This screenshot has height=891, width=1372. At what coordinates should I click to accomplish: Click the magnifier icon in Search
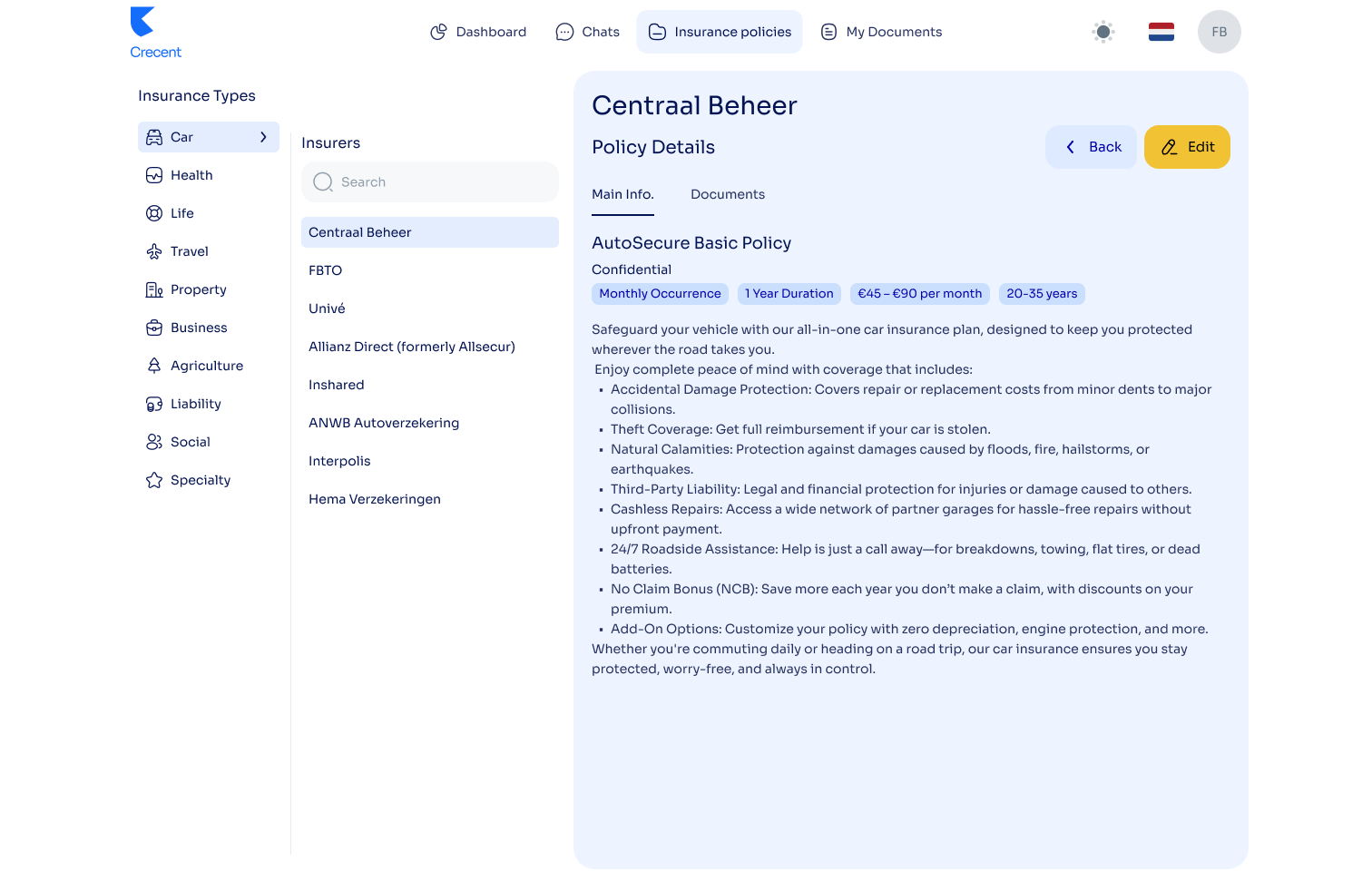[323, 182]
